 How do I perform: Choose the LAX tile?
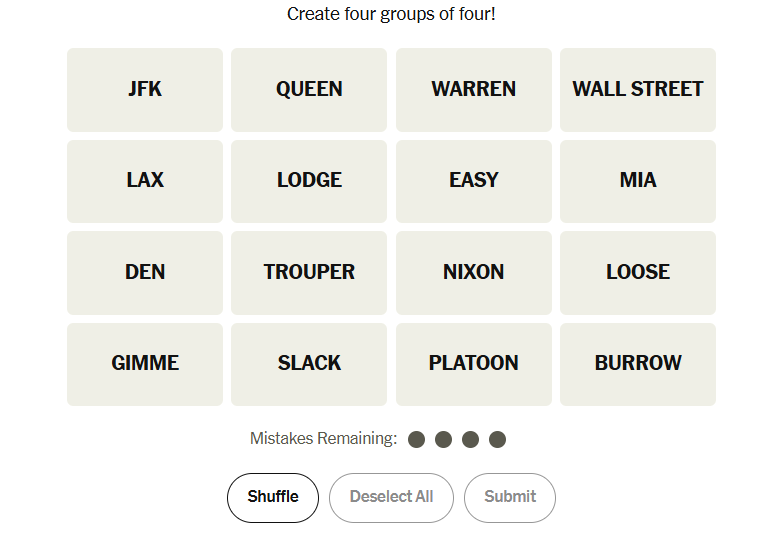pos(145,181)
